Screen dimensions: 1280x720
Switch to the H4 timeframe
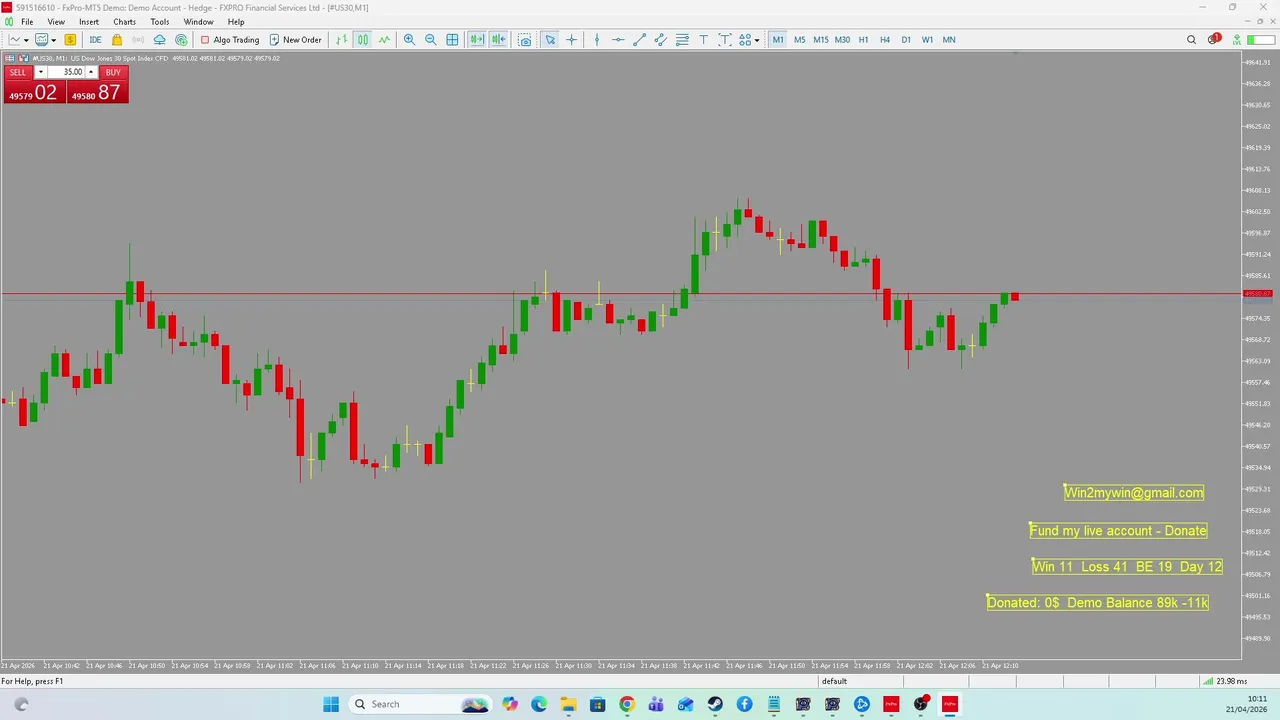[x=884, y=40]
